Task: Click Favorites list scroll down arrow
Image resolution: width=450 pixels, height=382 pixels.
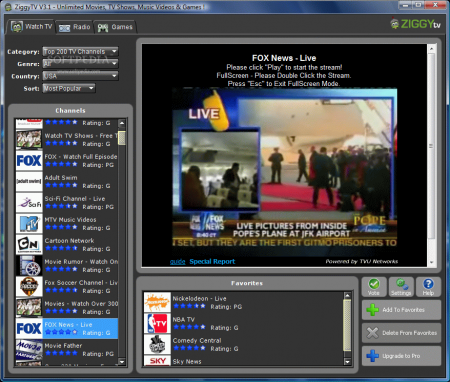Action: [347, 362]
